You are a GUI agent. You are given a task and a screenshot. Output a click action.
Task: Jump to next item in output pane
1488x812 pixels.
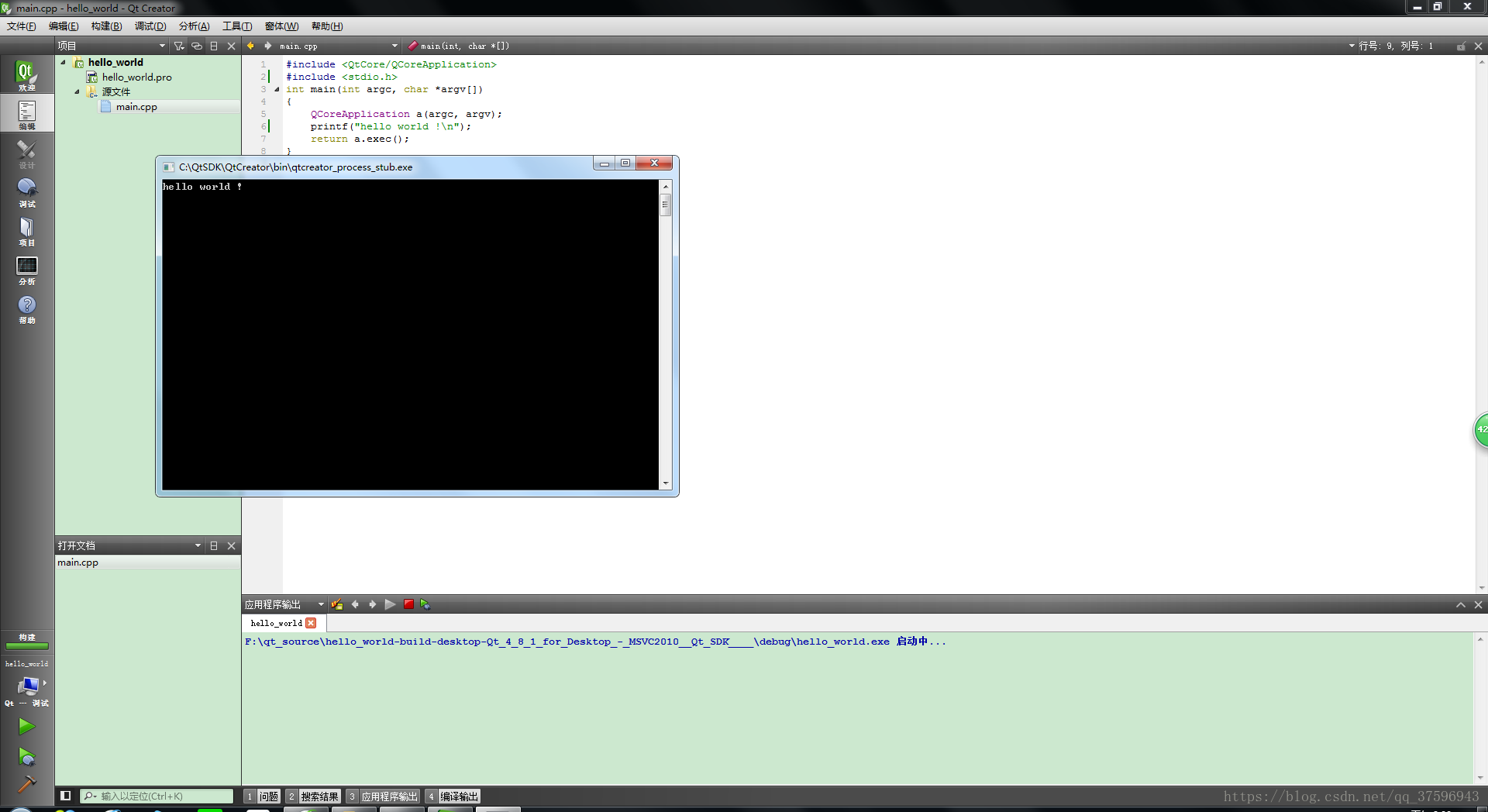[372, 604]
